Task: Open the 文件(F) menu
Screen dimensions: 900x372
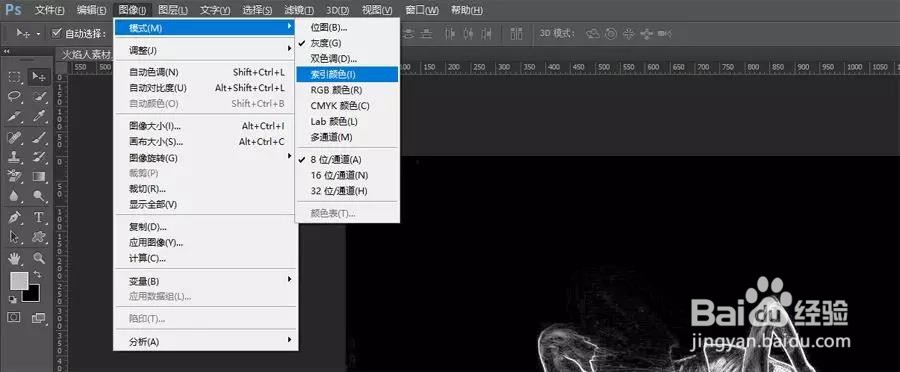Action: 49,10
